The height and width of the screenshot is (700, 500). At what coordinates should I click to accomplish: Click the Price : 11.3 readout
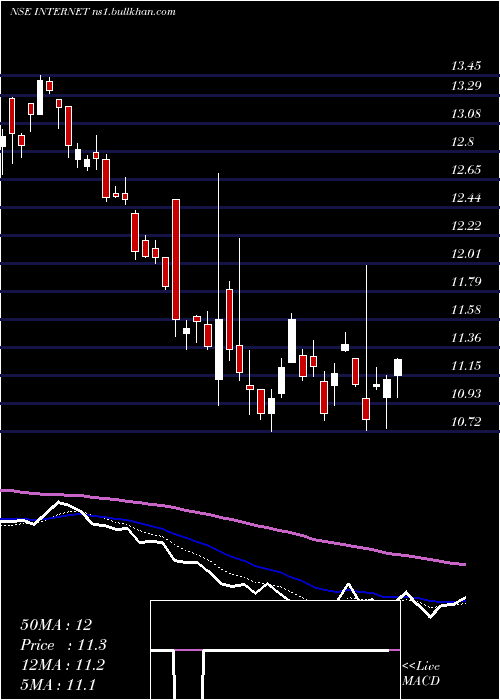pyautogui.click(x=63, y=645)
